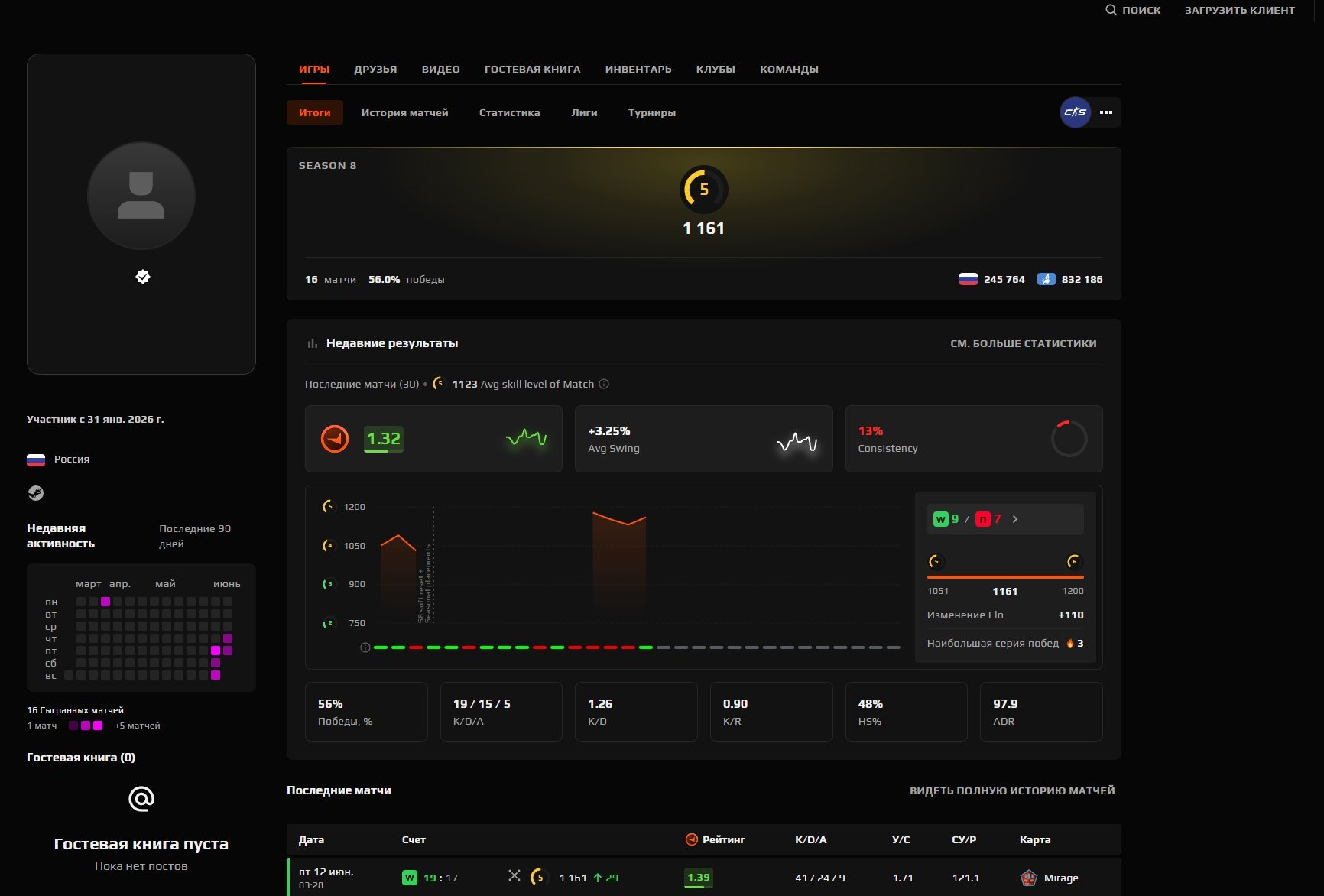Click the Счет column header
This screenshot has width=1324, height=896.
coord(414,839)
